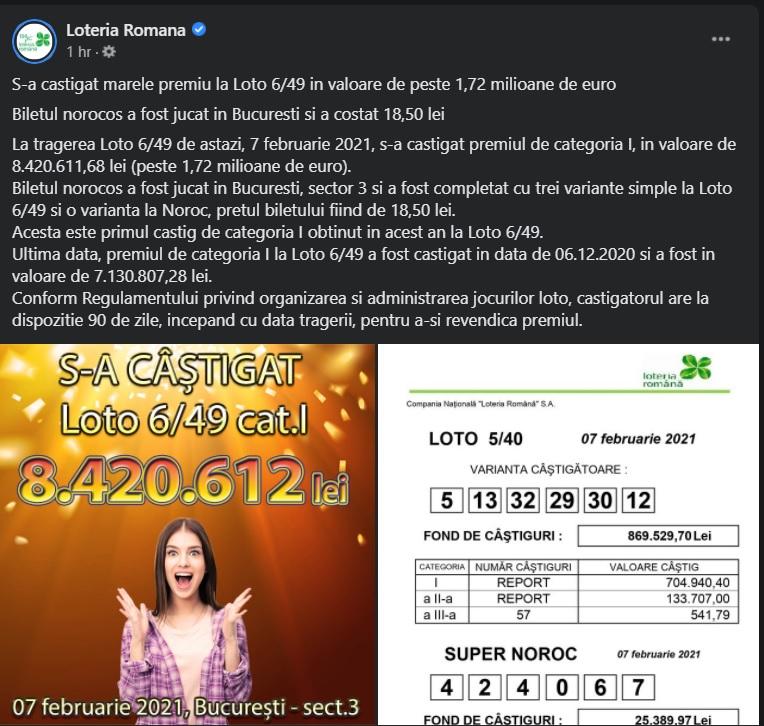Viewport: 764px width, 726px height.
Task: Click winning number box 30
Action: [600, 500]
